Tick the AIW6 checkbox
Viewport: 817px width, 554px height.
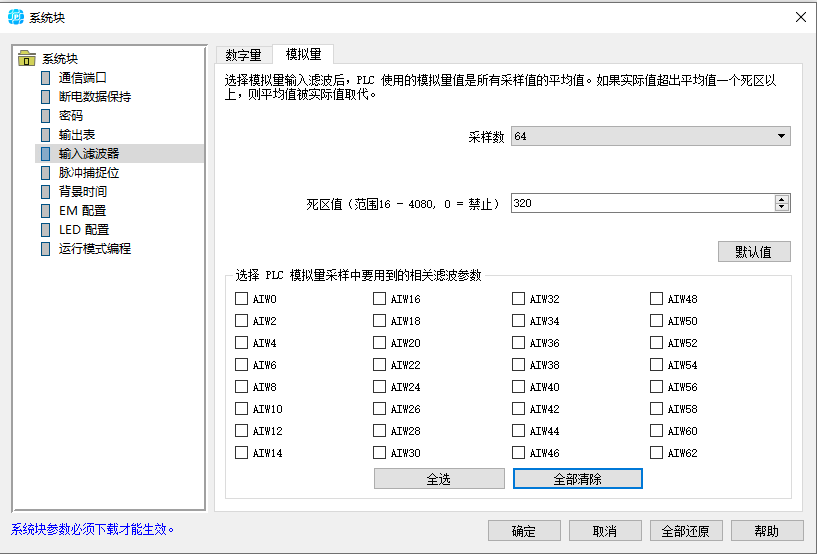pos(241,364)
